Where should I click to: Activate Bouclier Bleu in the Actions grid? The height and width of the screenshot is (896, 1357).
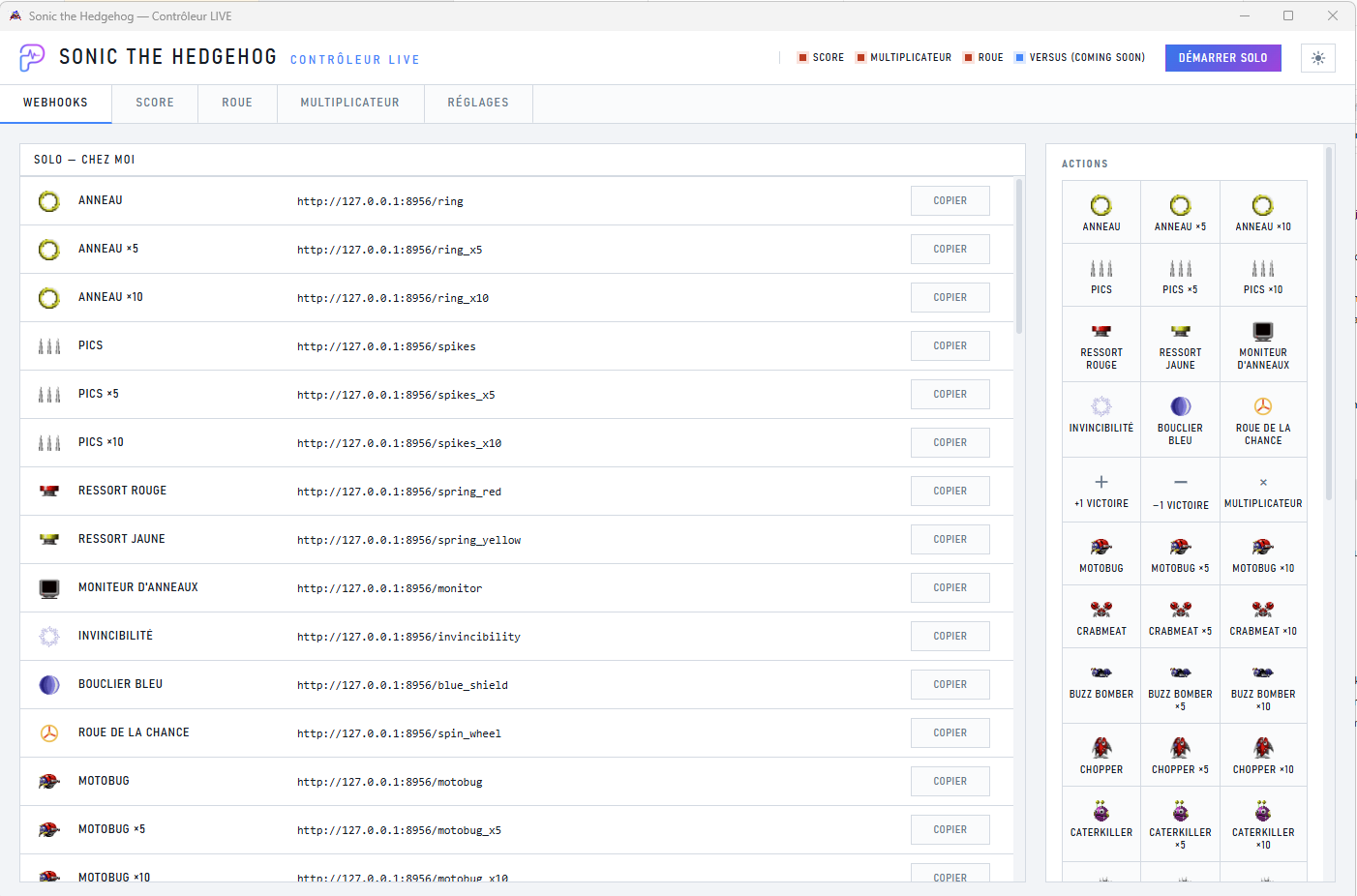[x=1180, y=420]
